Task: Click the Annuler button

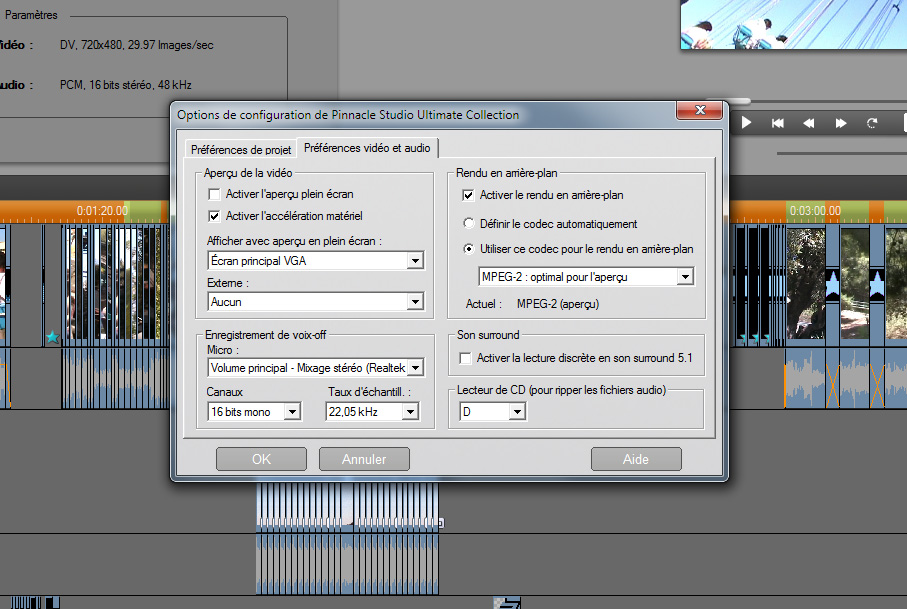Action: (364, 459)
